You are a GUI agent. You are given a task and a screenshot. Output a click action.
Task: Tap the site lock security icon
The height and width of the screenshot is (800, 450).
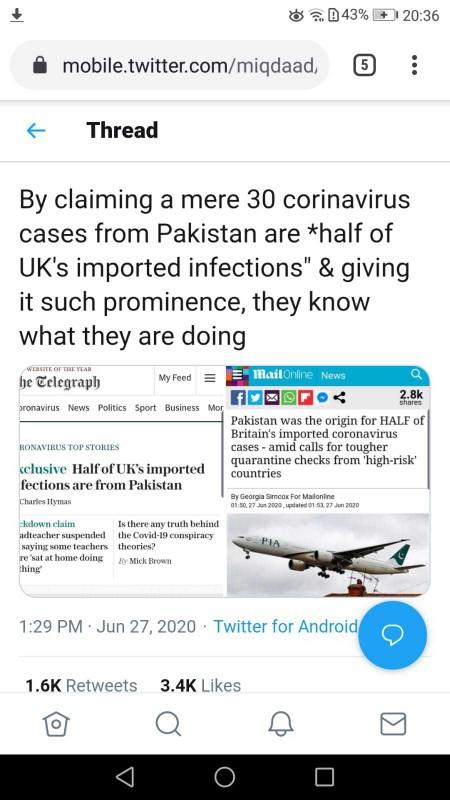click(x=40, y=65)
